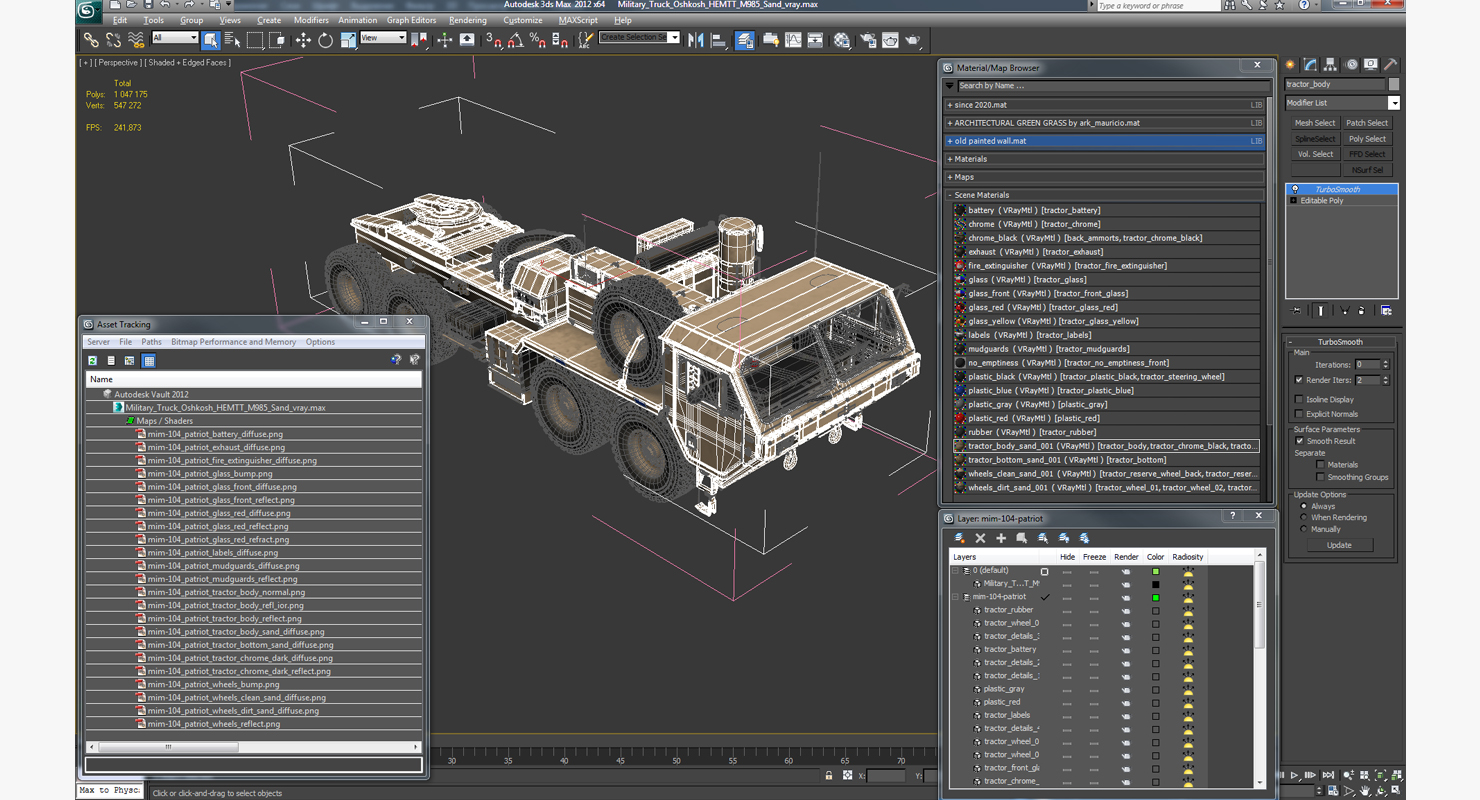Expand Editable Poly in modifier stack
The width and height of the screenshot is (1480, 800).
point(1293,201)
